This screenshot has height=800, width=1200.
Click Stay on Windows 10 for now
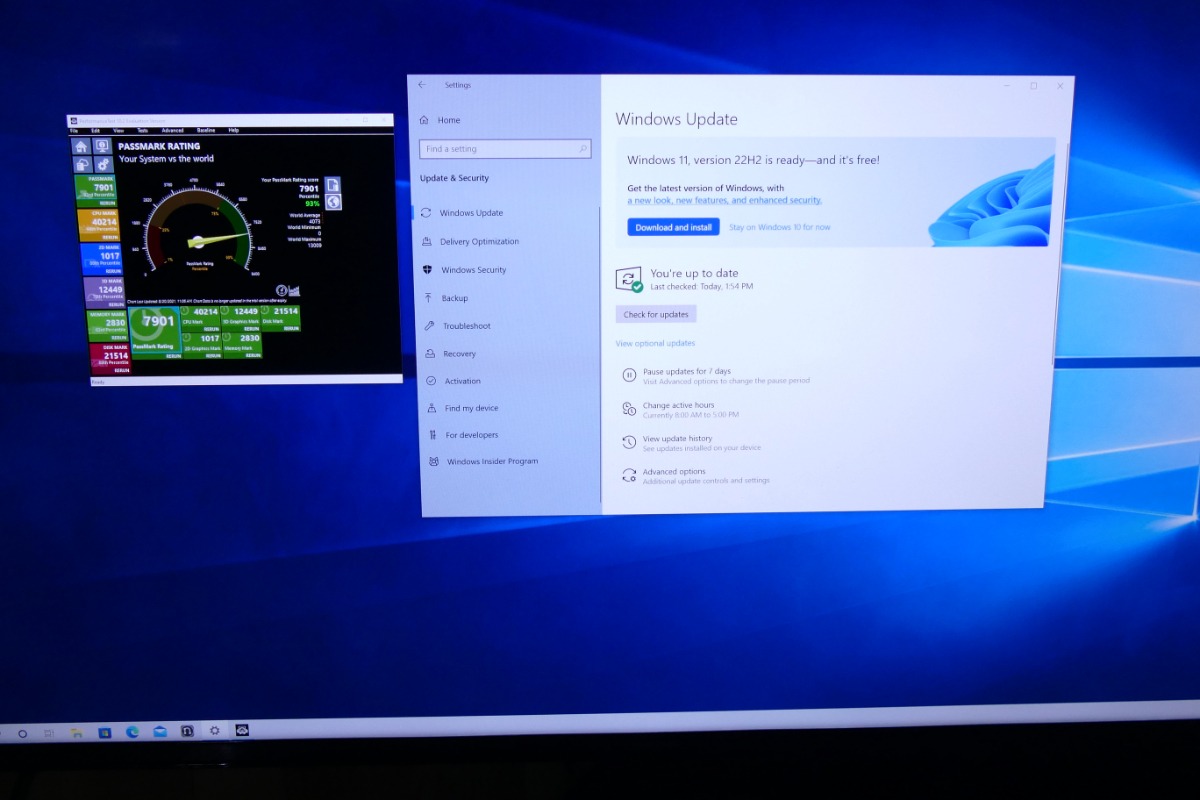[780, 227]
